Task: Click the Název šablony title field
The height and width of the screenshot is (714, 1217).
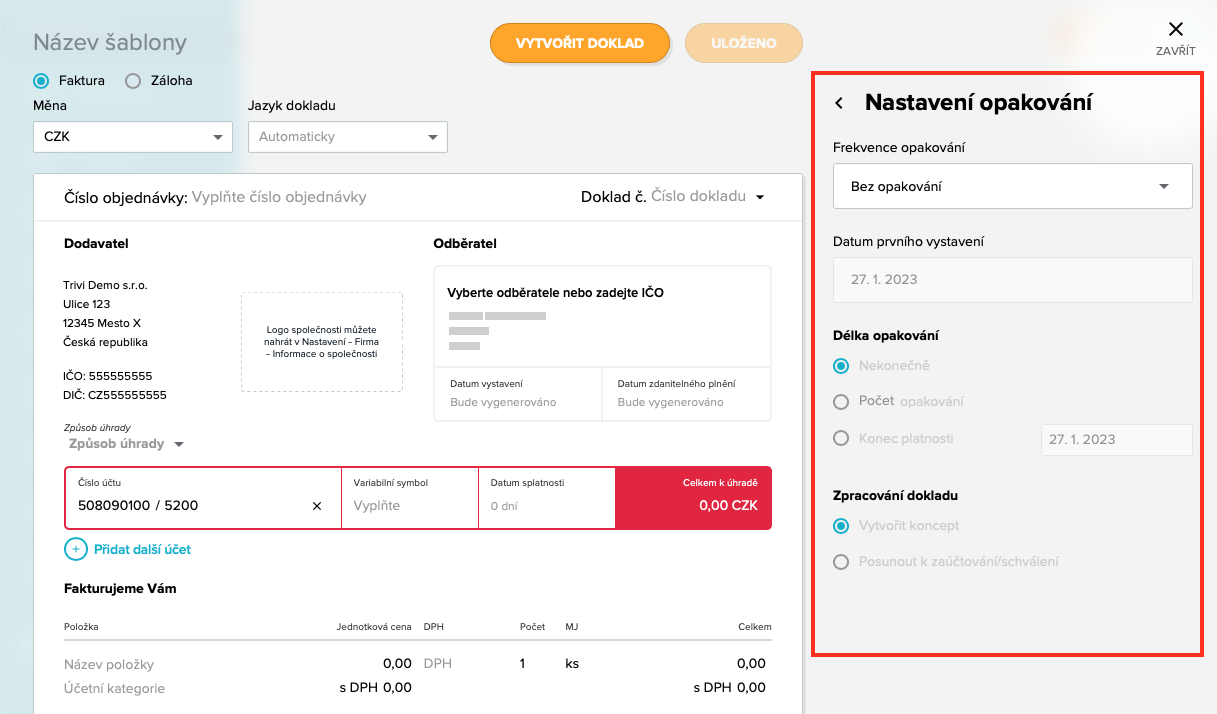Action: [x=110, y=43]
